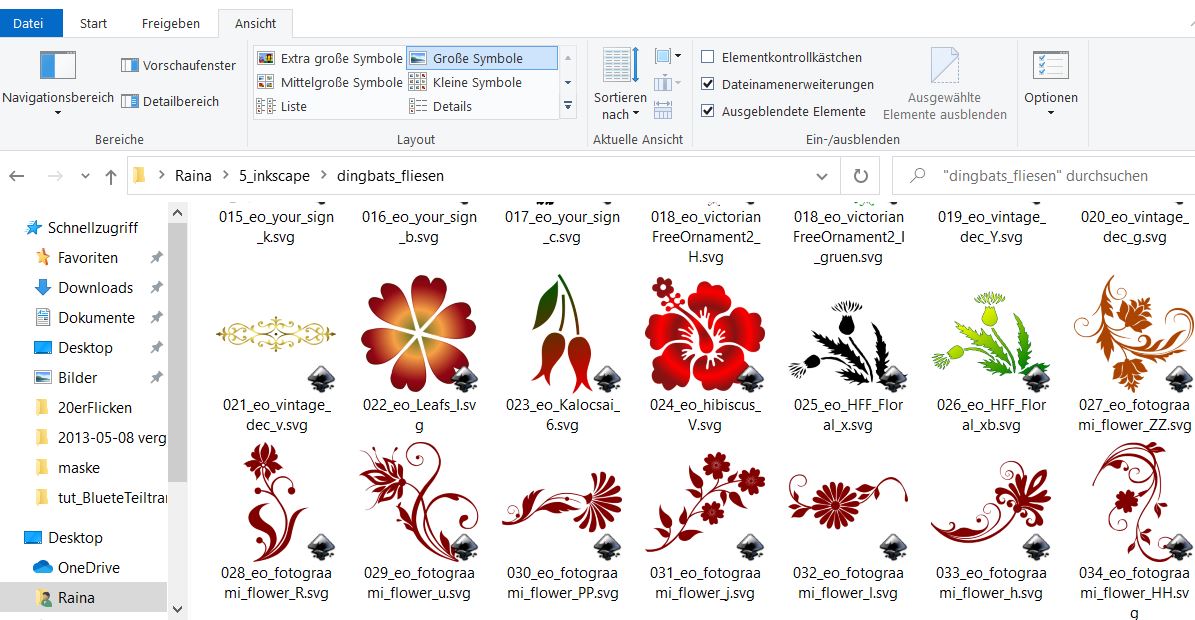This screenshot has width=1195, height=620.
Task: Click Raina in the address path
Action: [193, 176]
